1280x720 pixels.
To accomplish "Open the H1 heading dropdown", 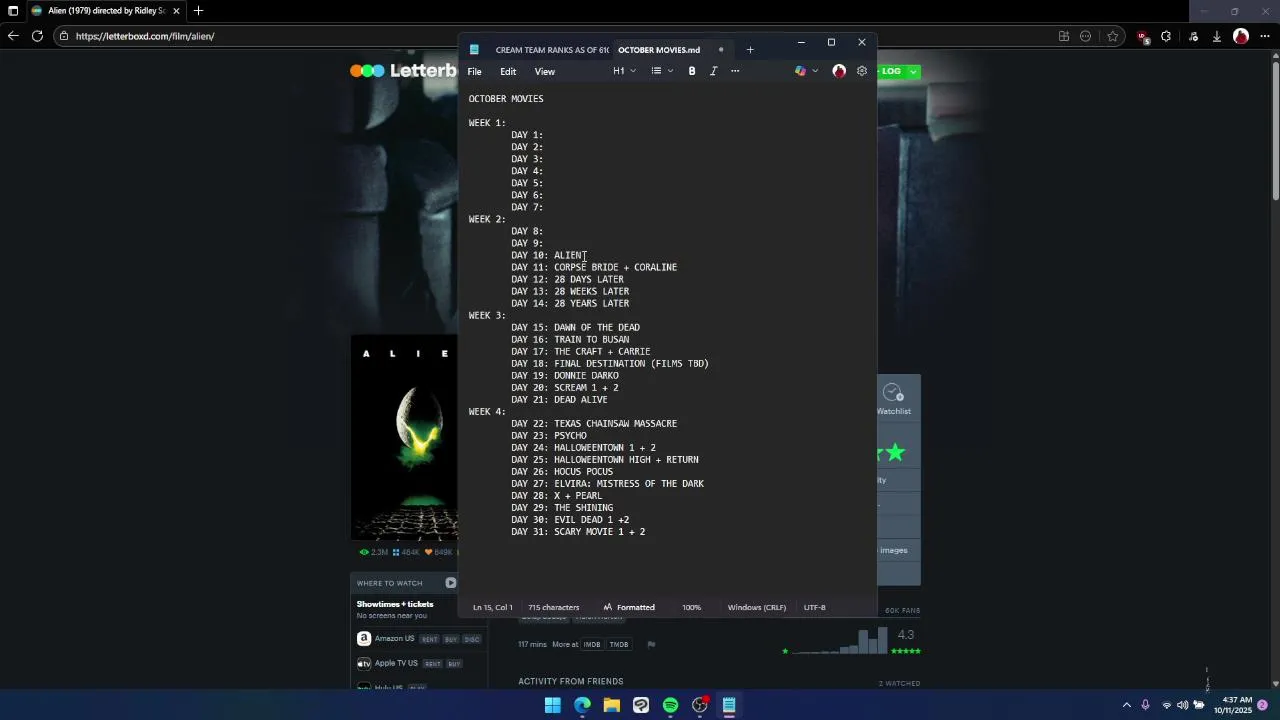I will [x=624, y=71].
